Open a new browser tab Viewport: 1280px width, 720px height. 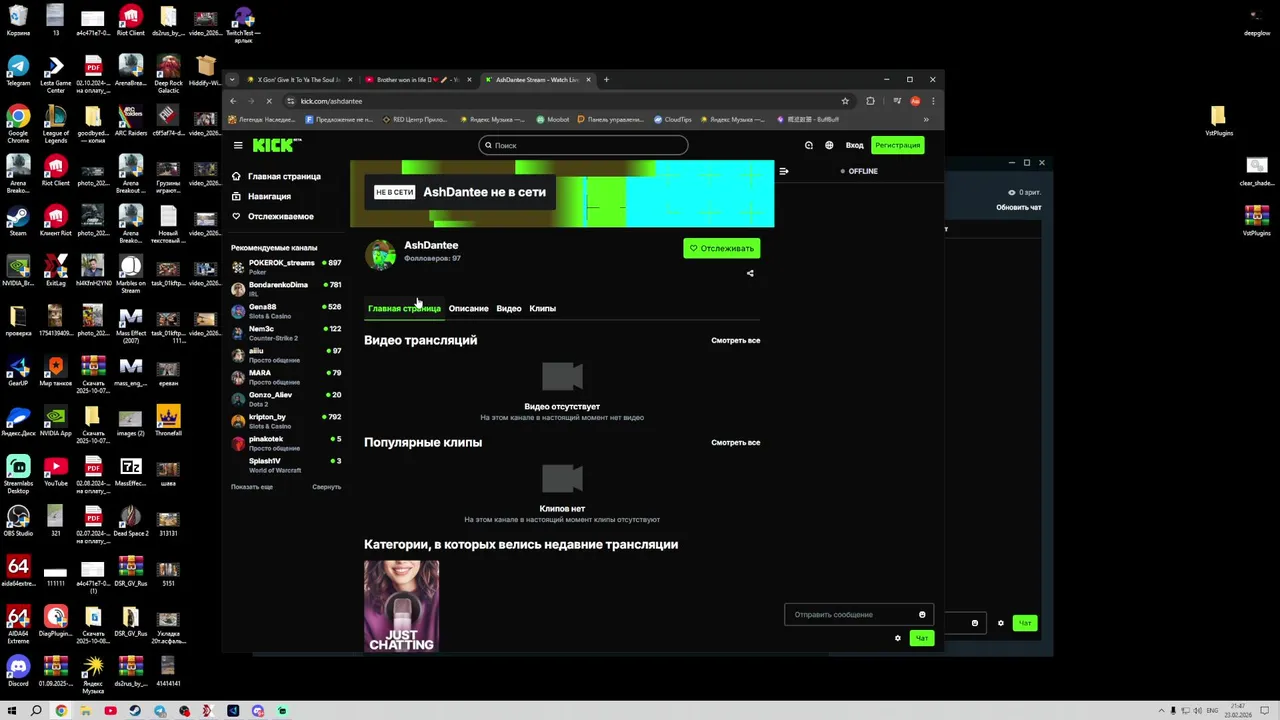pyautogui.click(x=606, y=79)
